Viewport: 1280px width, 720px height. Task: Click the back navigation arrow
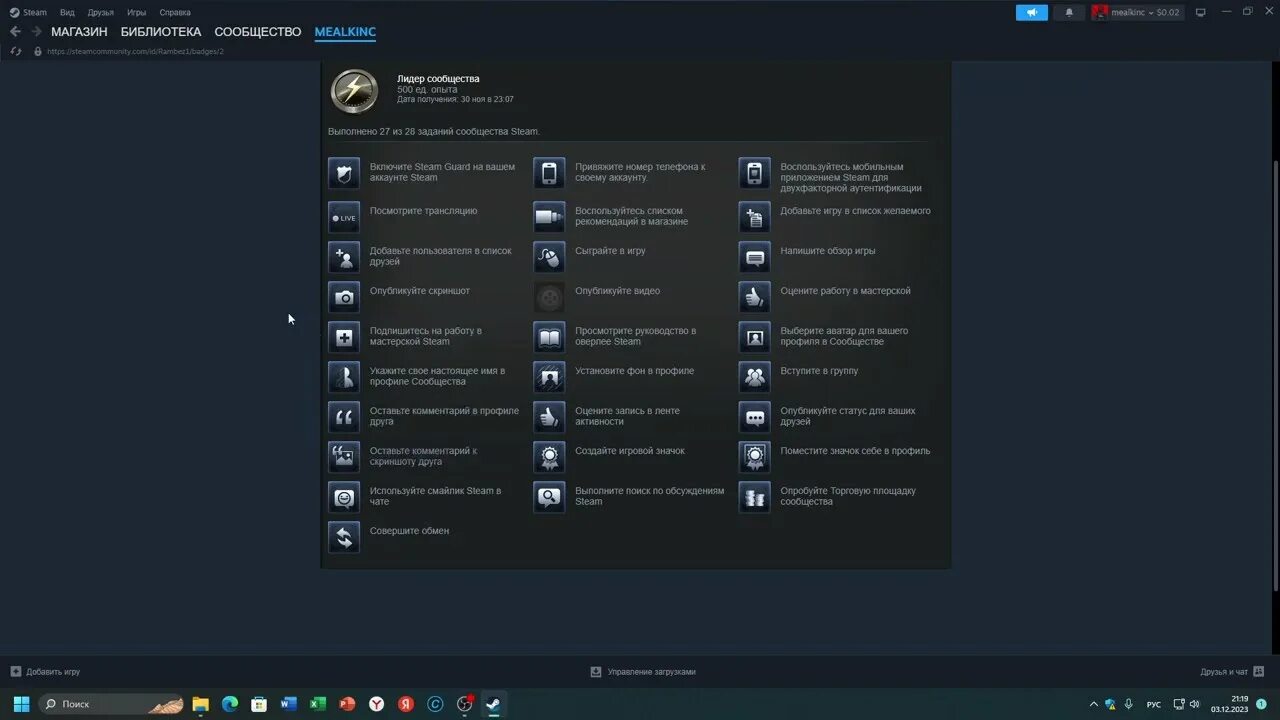click(15, 32)
